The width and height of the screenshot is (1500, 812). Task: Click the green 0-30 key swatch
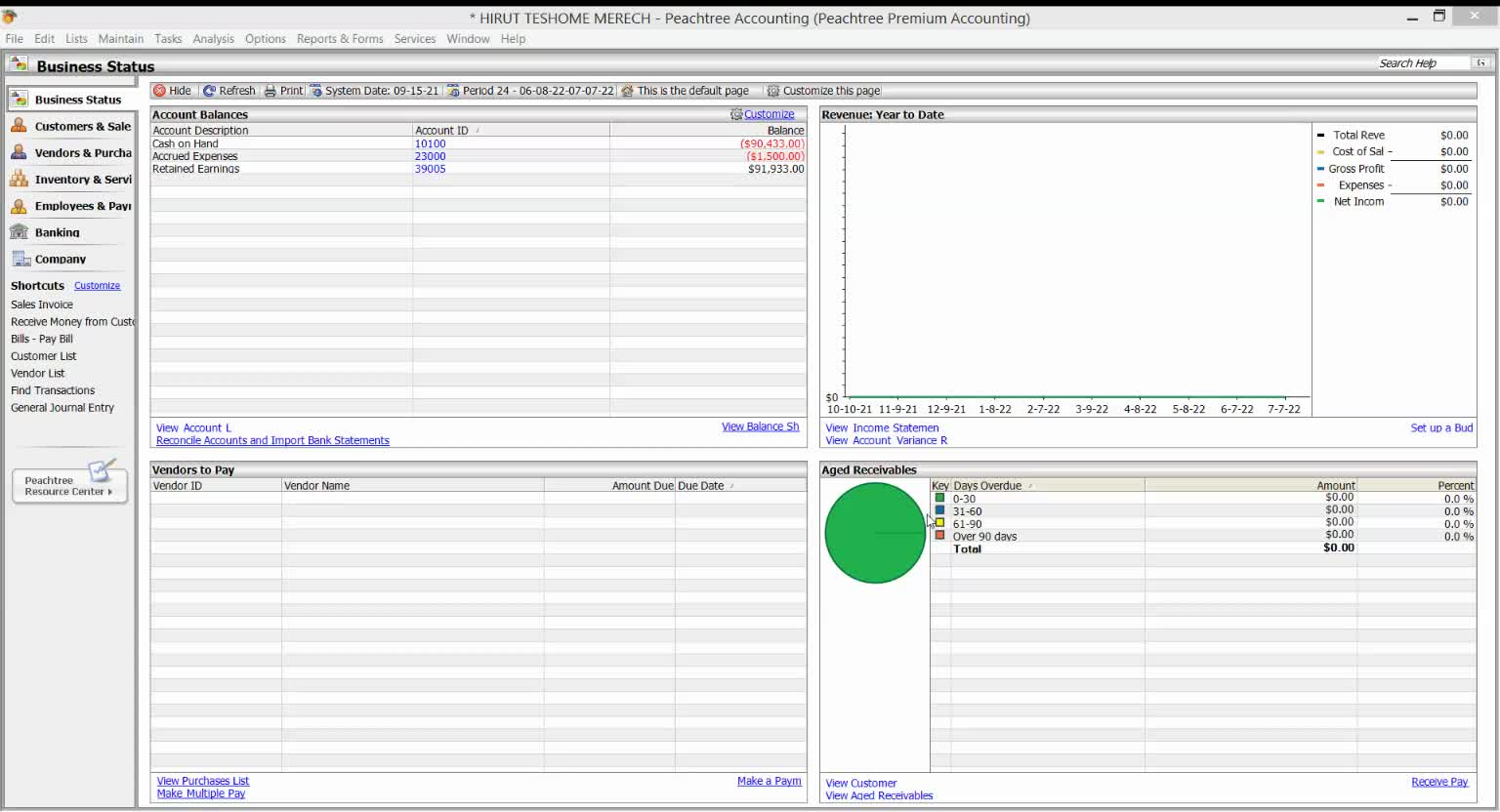tap(939, 498)
